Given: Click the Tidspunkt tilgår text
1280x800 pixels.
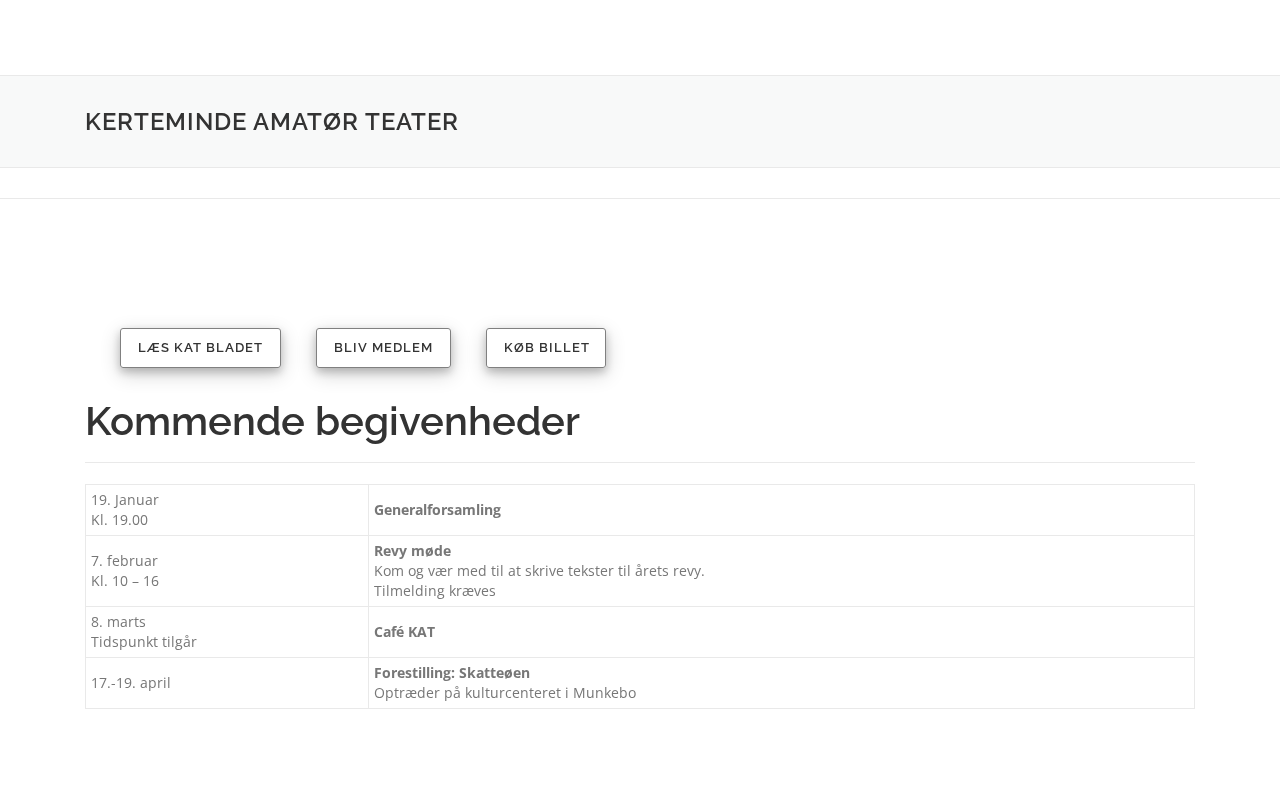Looking at the screenshot, I should click(144, 642).
